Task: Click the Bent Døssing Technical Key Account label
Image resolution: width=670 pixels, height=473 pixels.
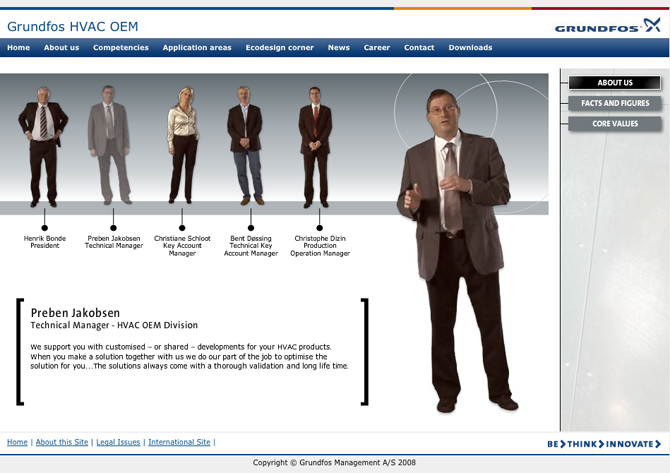Action: tap(251, 246)
